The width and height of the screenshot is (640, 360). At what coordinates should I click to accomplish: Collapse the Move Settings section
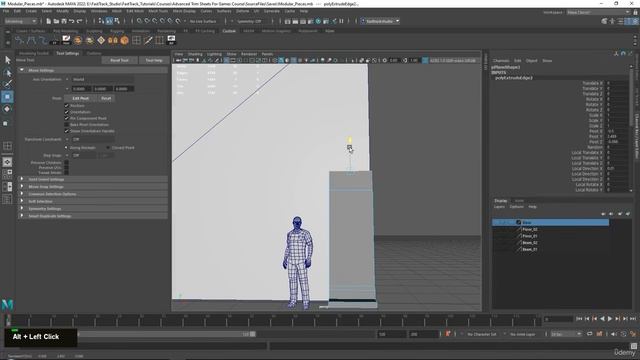click(x=93, y=70)
